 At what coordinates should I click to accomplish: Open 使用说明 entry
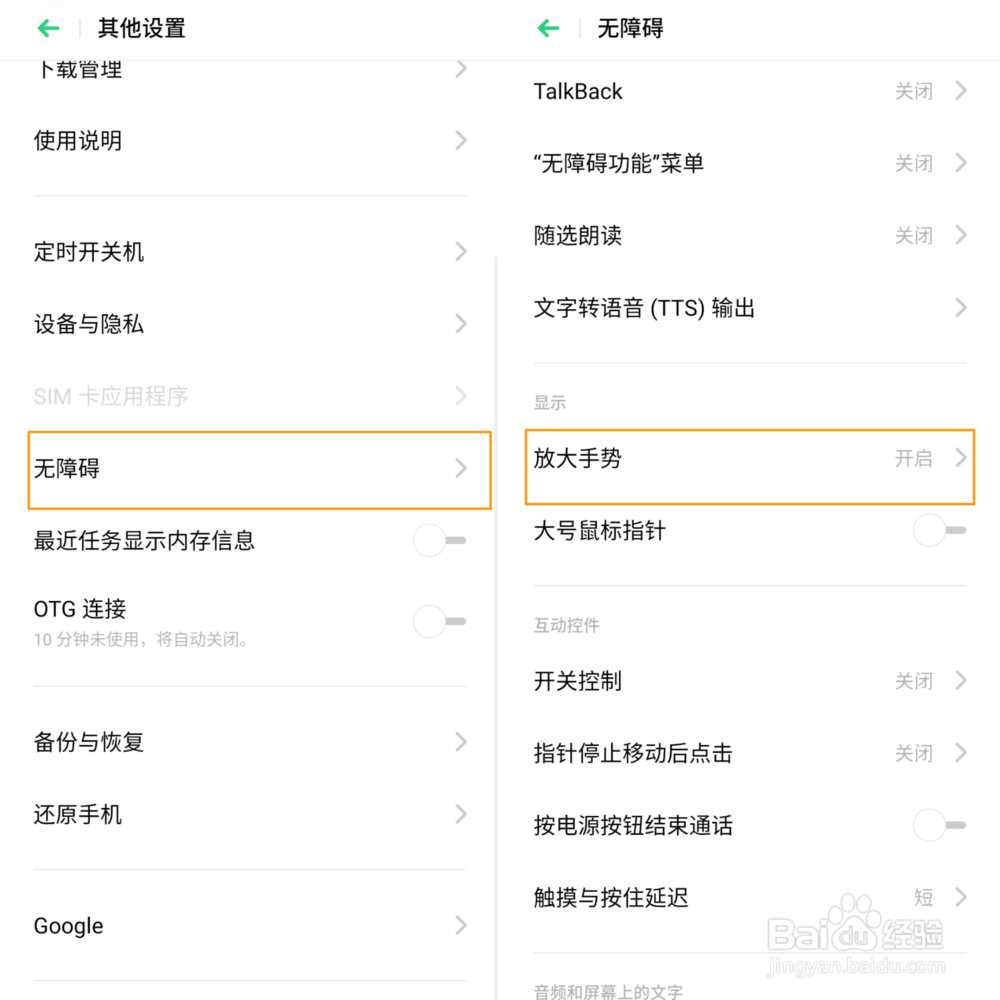tap(250, 141)
